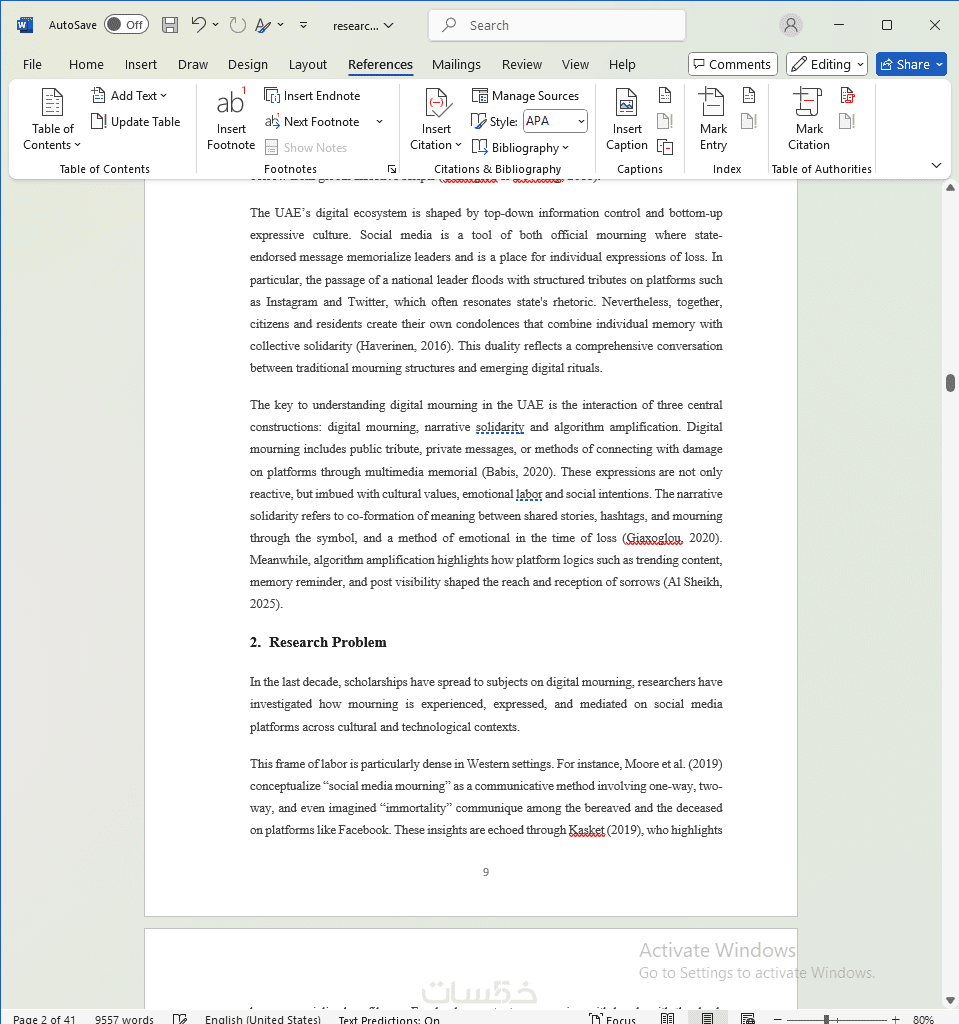Toggle the AutoSave switch
959x1024 pixels.
click(x=126, y=25)
